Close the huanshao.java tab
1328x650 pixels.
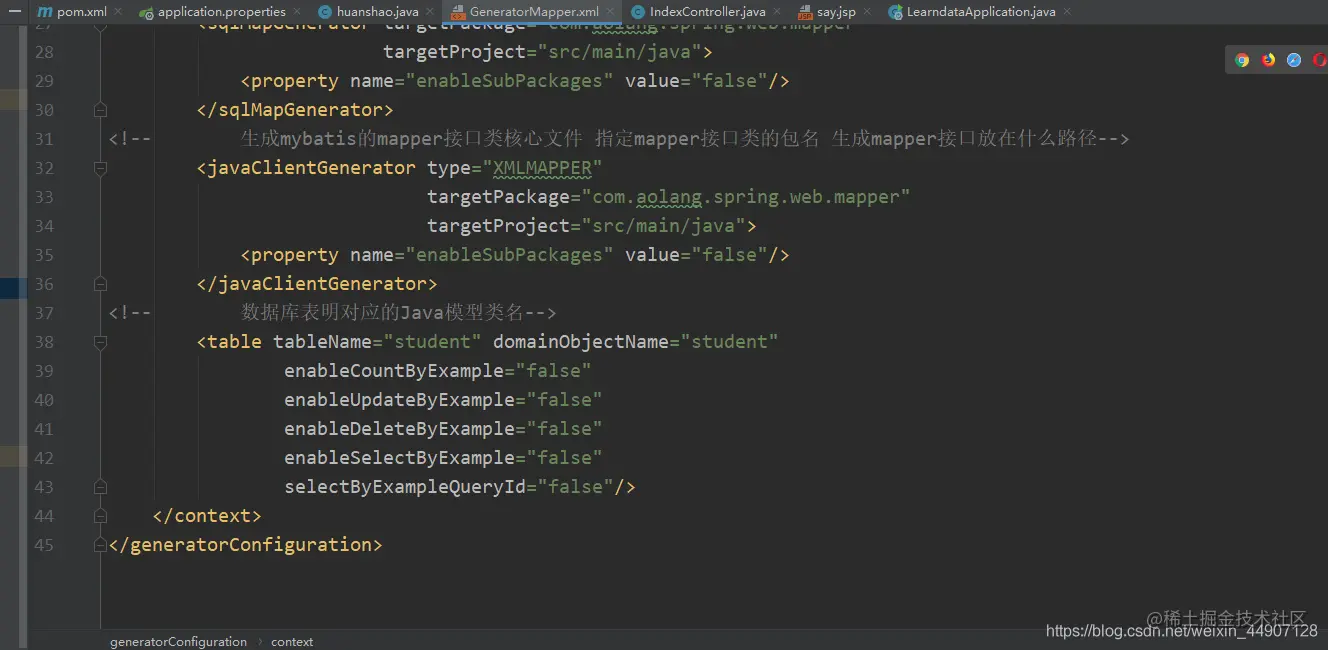(x=430, y=12)
